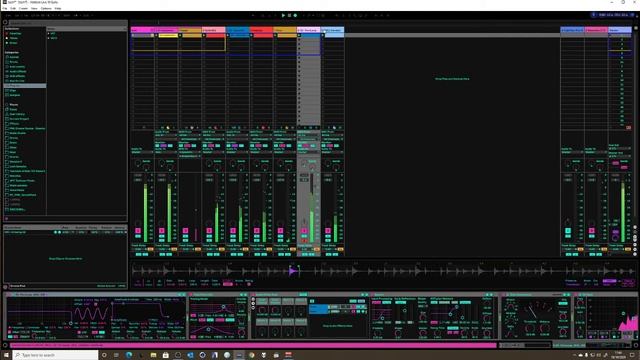Select the pink first track header

click(142, 30)
